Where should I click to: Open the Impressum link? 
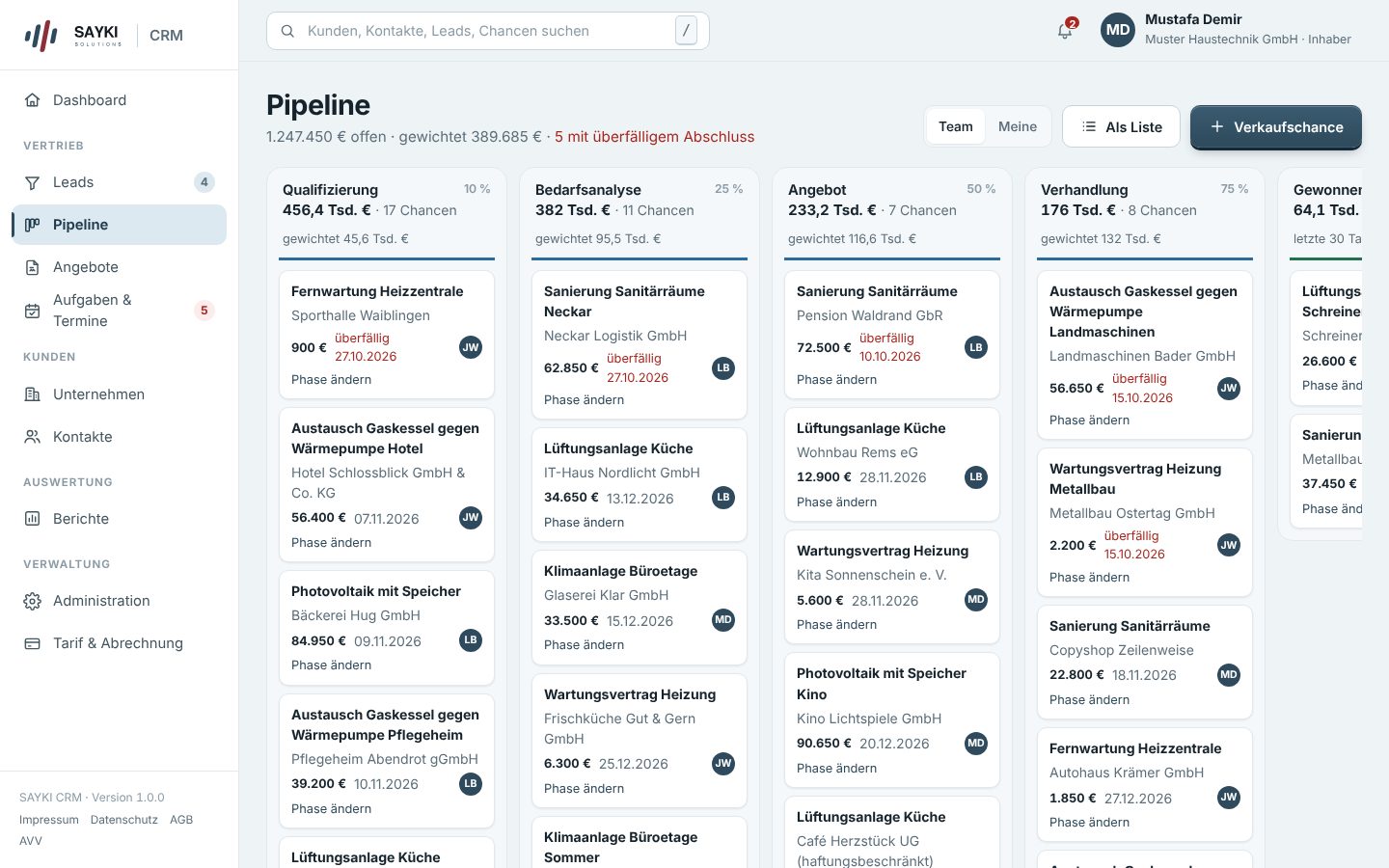(x=49, y=820)
